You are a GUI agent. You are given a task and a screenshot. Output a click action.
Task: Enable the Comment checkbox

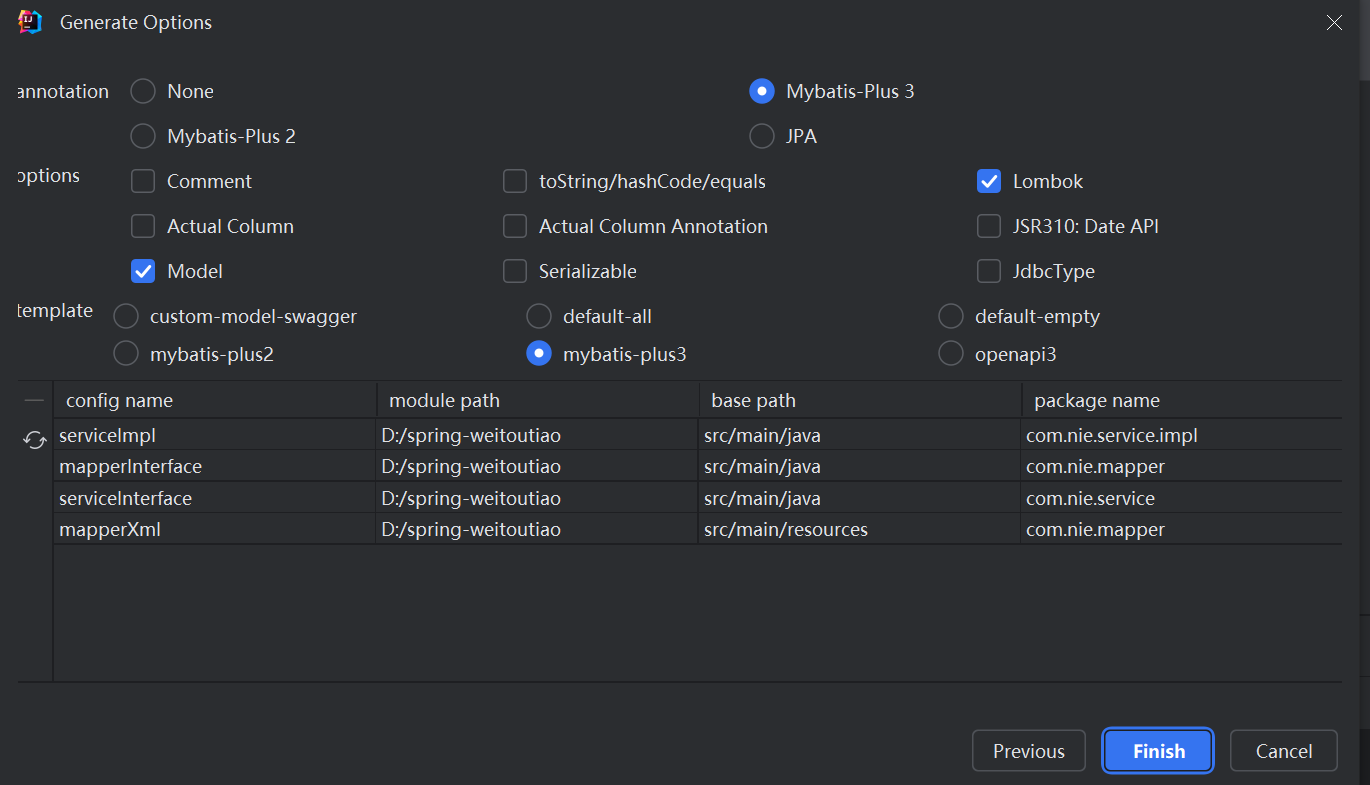pos(143,181)
